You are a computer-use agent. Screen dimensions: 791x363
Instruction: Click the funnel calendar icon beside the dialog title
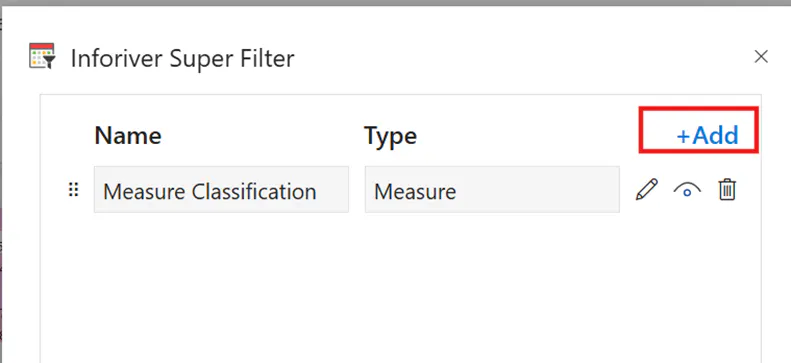(x=42, y=56)
